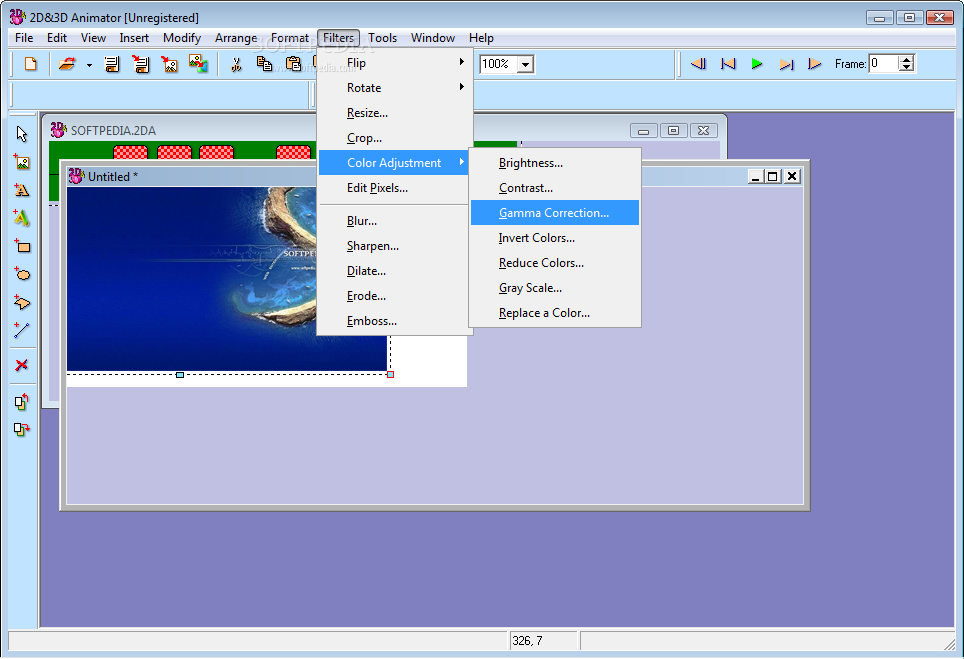Select the arrow pointer tool

pyautogui.click(x=22, y=134)
